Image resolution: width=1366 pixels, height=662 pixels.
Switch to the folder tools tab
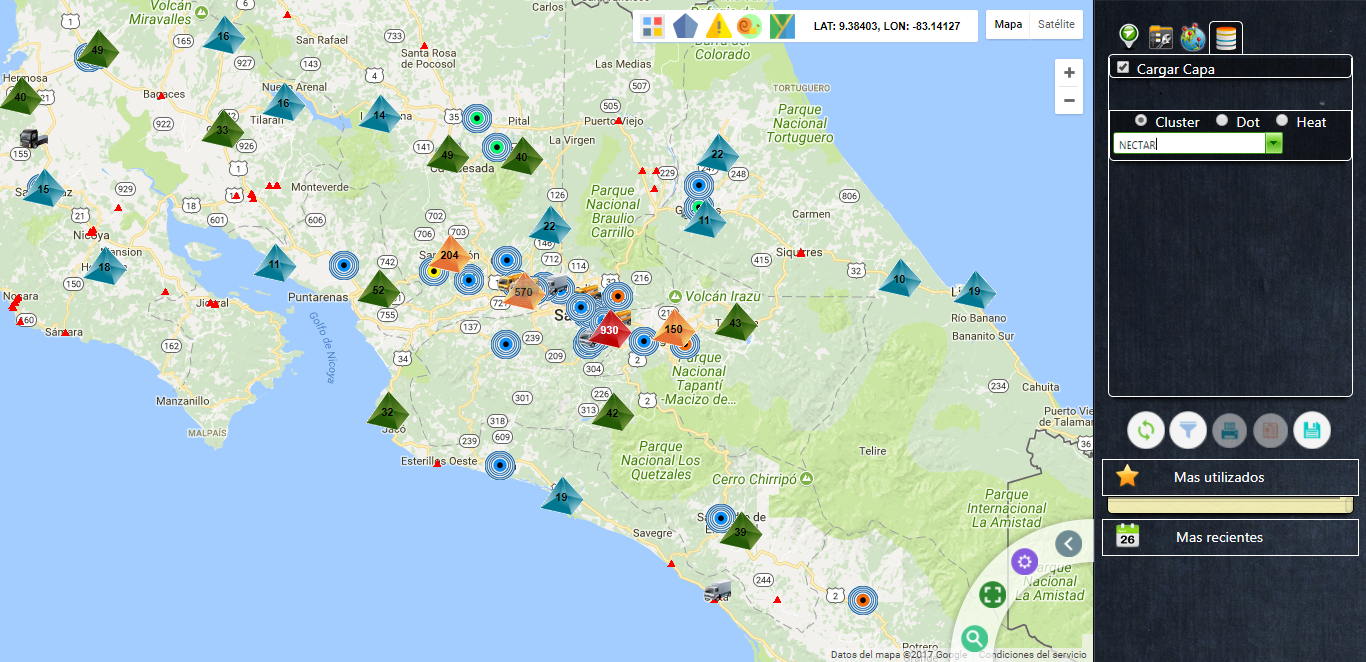[x=1160, y=38]
